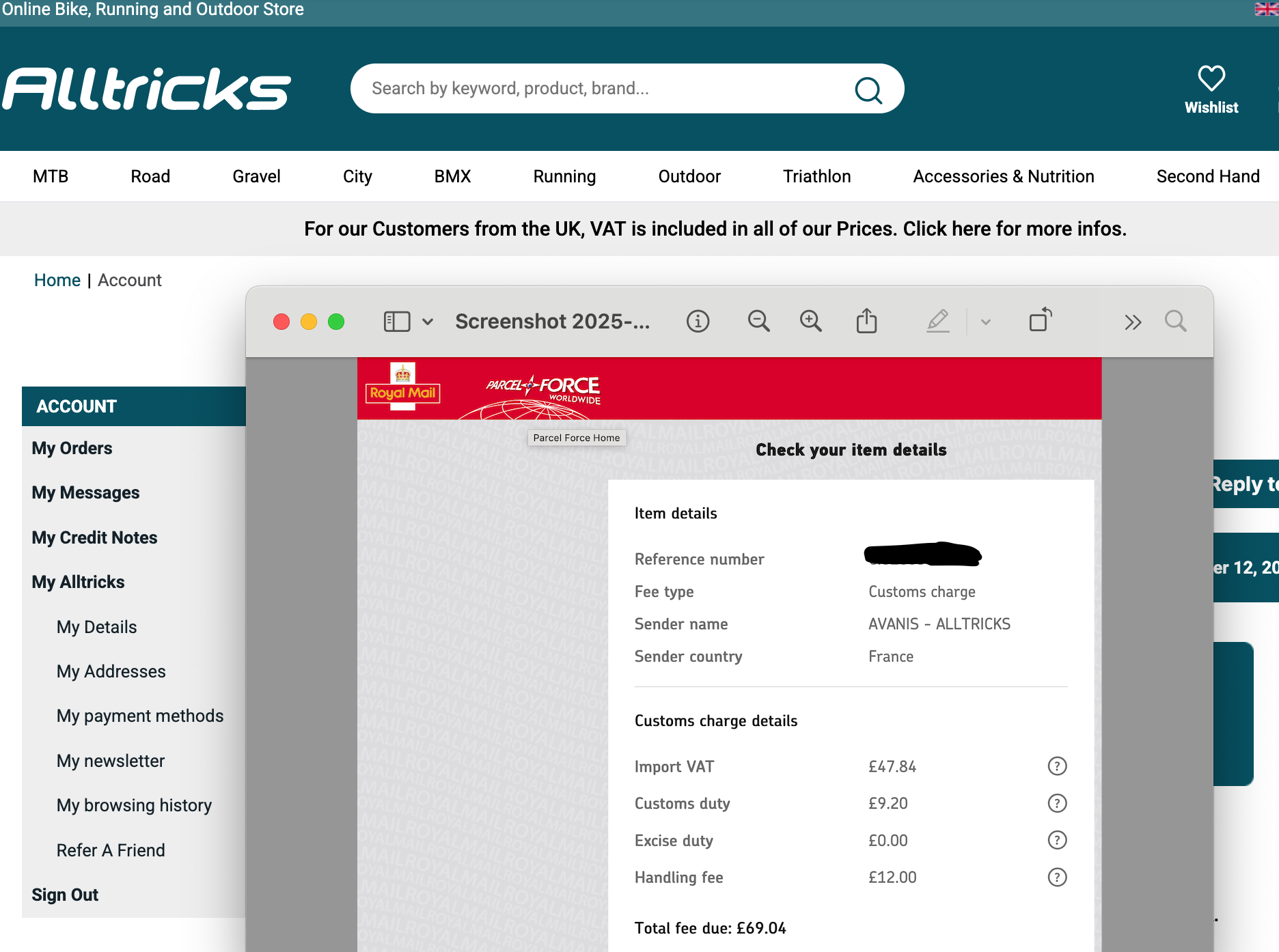Click the Preview toolbar search icon
Viewport: 1279px width, 952px height.
pyautogui.click(x=1176, y=321)
